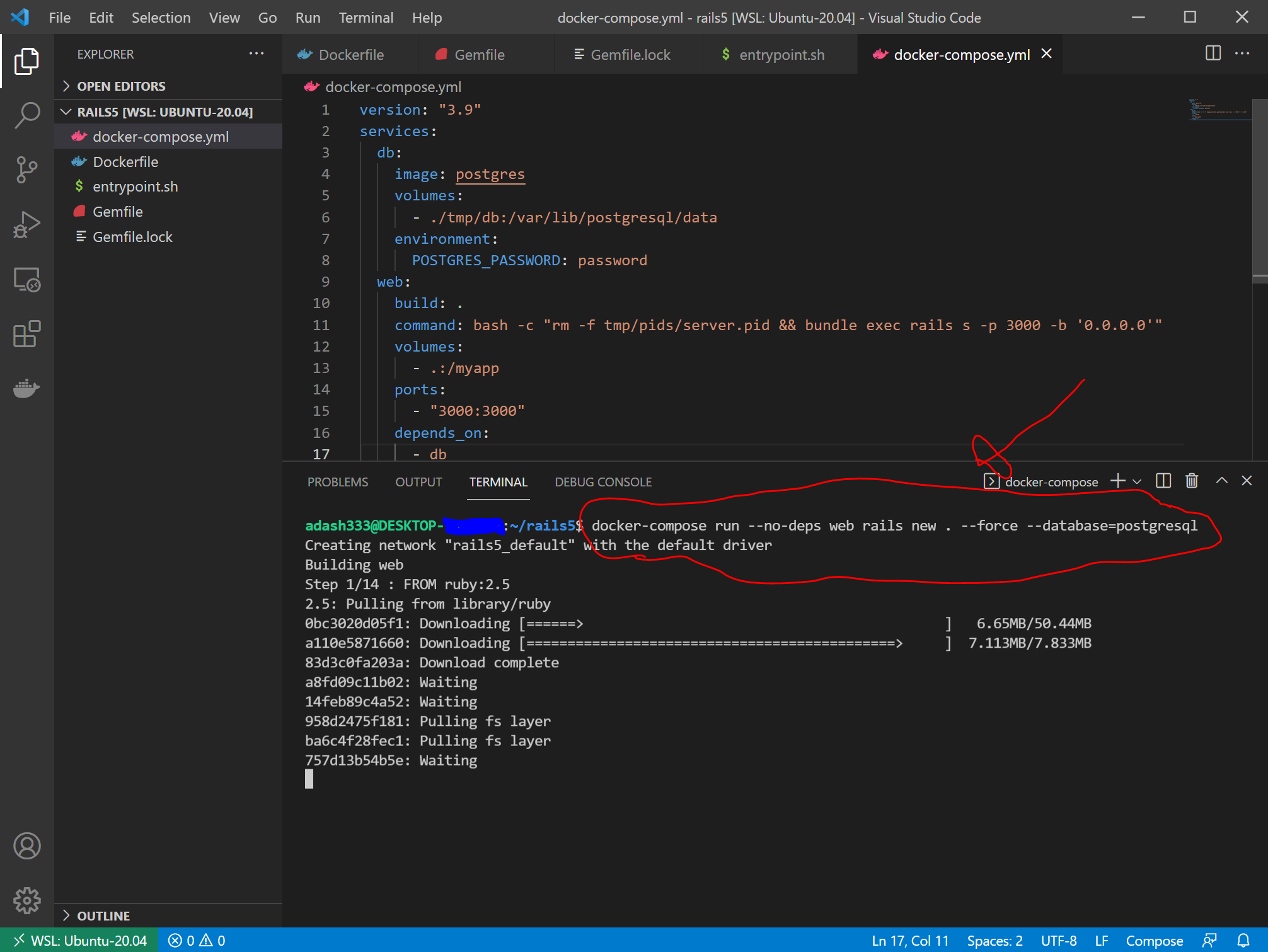Open the Edit menu
The width and height of the screenshot is (1268, 952).
click(x=101, y=18)
